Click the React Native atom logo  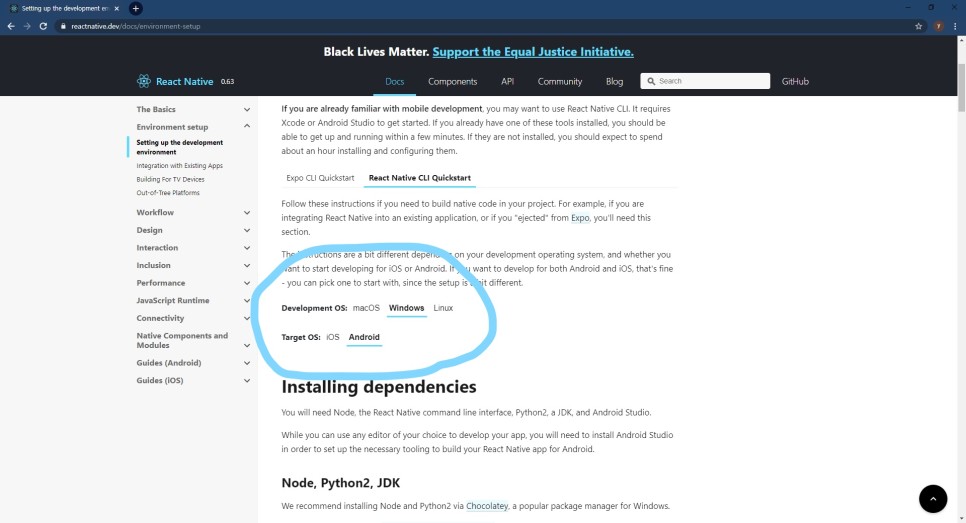(144, 81)
